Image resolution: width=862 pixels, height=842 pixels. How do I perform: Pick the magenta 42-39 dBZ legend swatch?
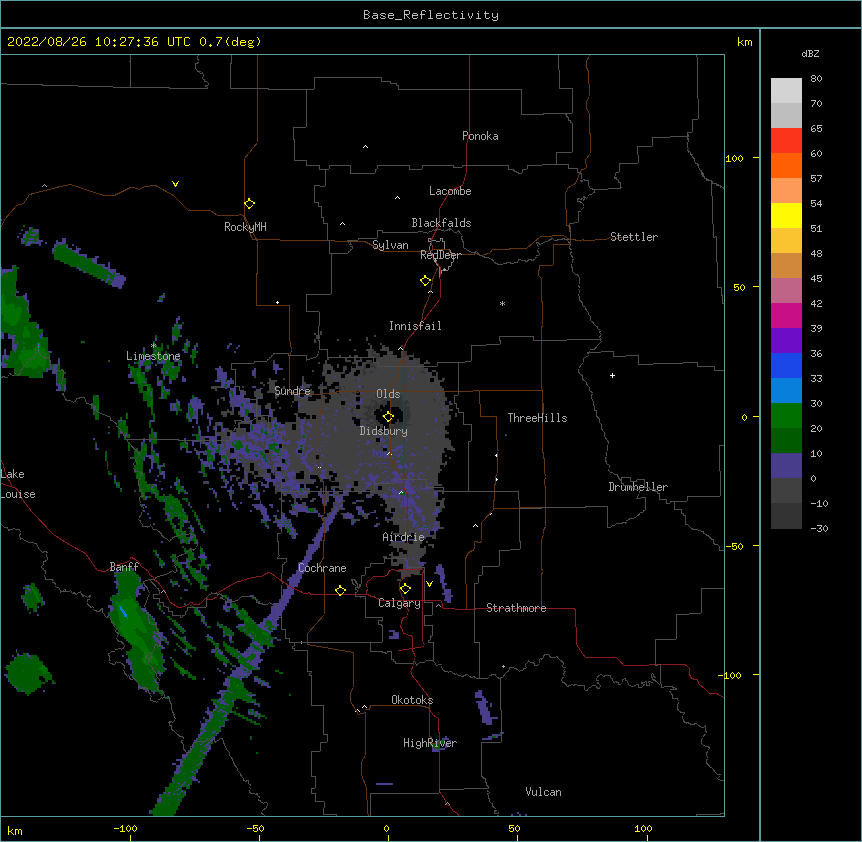(786, 315)
